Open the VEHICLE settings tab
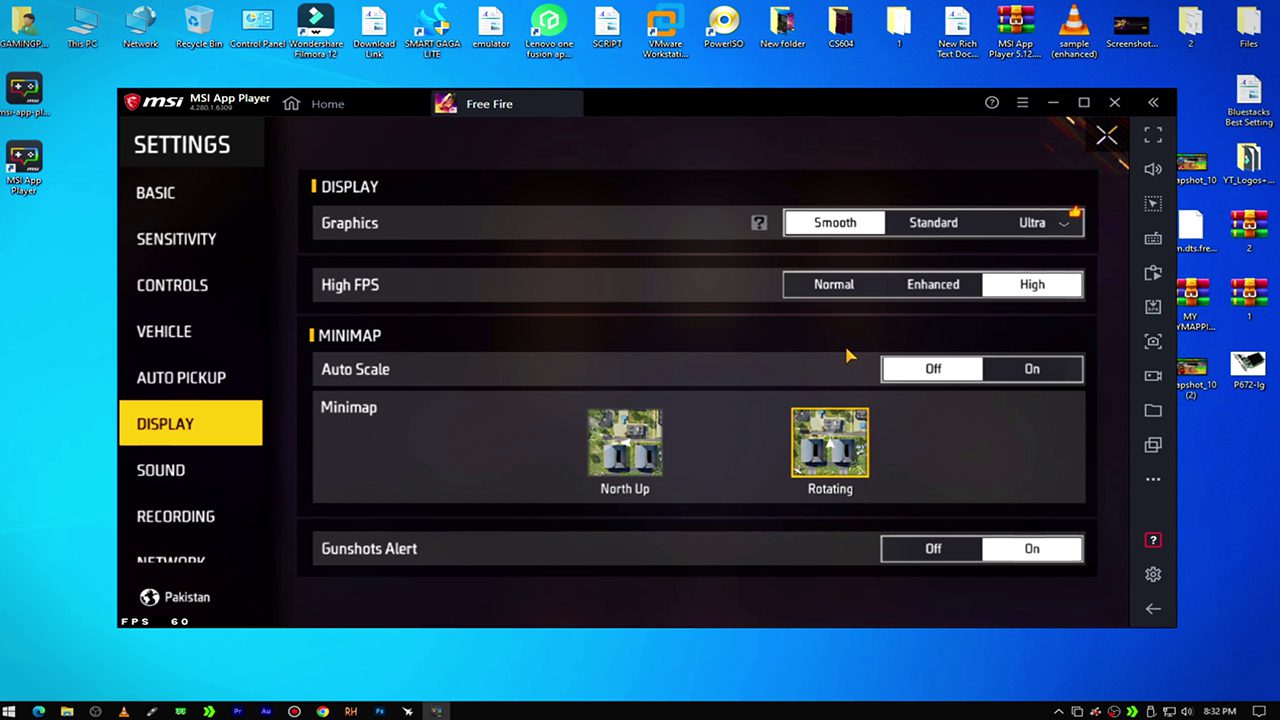 pyautogui.click(x=164, y=331)
